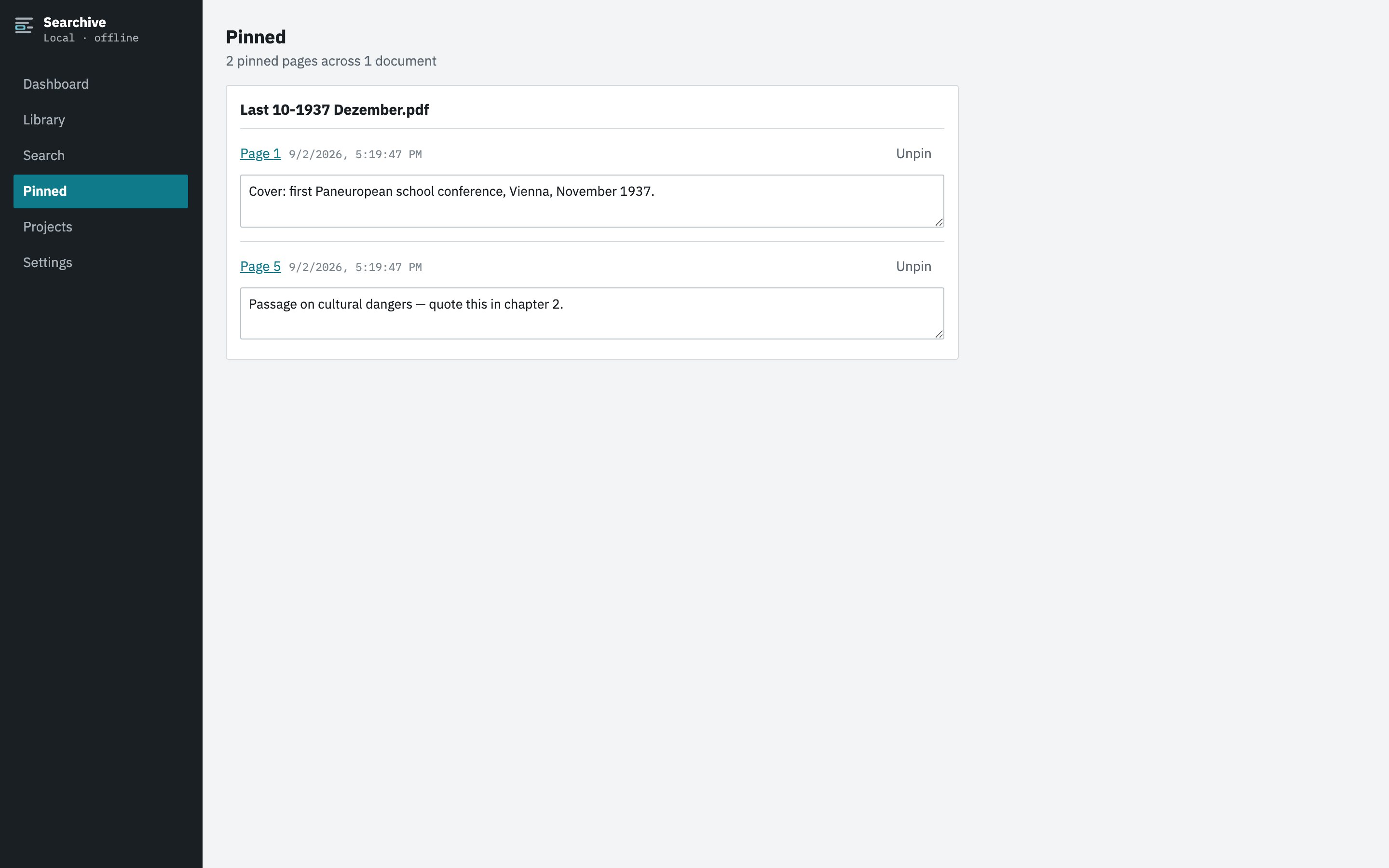This screenshot has width=1389, height=868.
Task: Unpin the Page 5 entry
Action: [914, 266]
